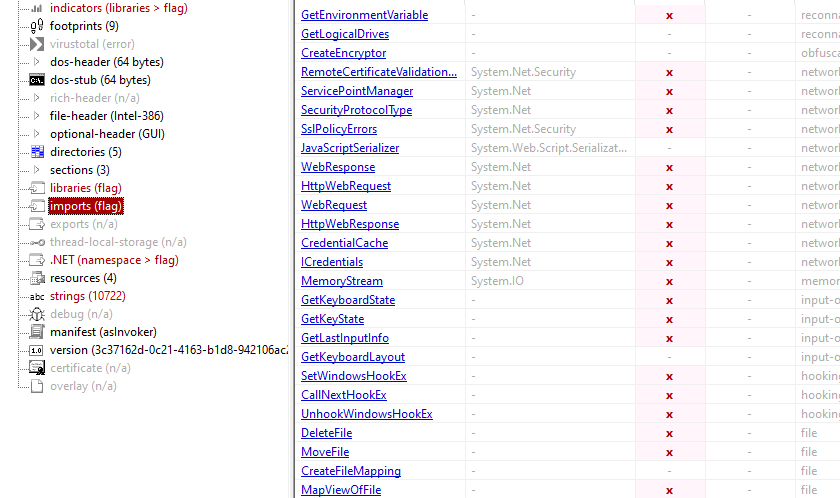Open the CreateFileMapping link

[x=351, y=471]
